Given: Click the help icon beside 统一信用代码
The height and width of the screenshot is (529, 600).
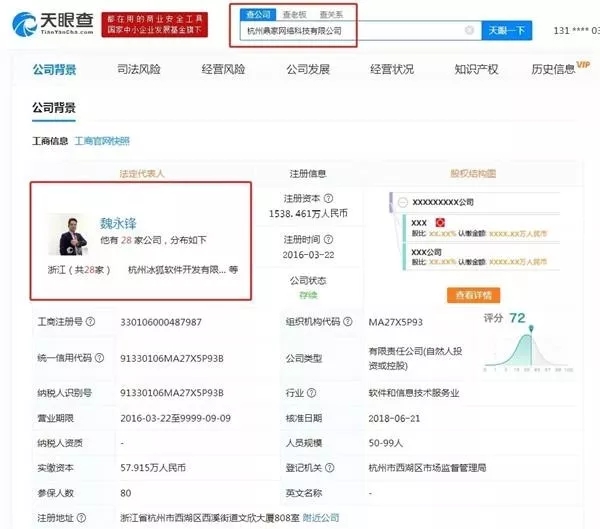Looking at the screenshot, I should 99,358.
